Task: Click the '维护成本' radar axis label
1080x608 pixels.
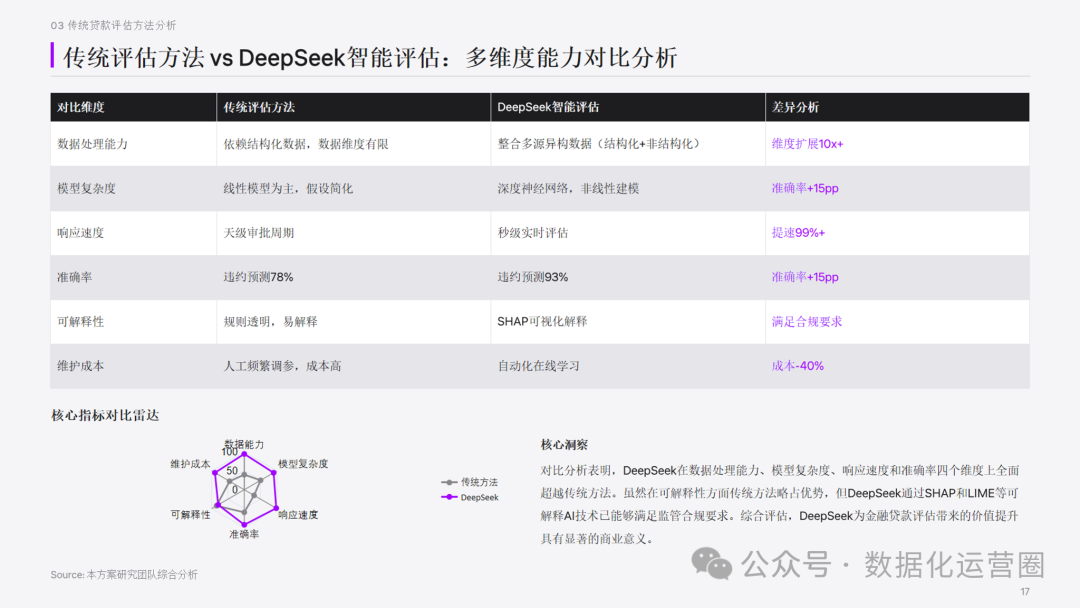Action: 191,464
